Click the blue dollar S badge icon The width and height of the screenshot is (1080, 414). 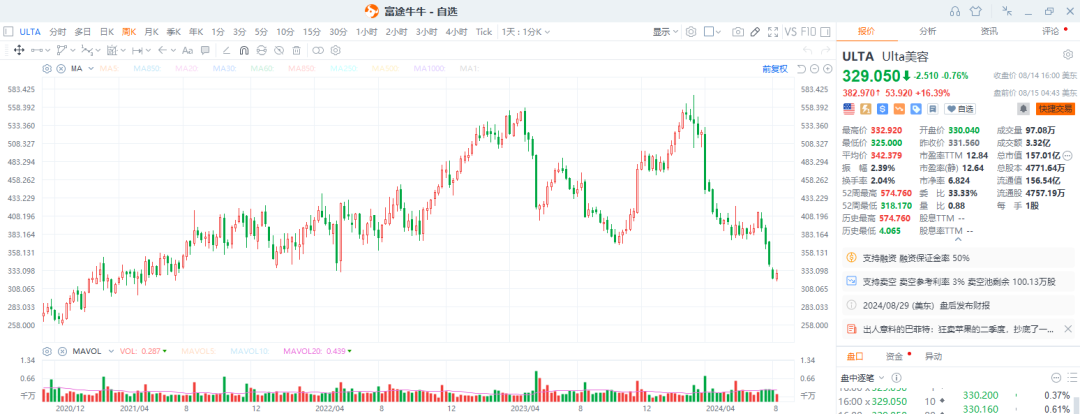point(882,109)
